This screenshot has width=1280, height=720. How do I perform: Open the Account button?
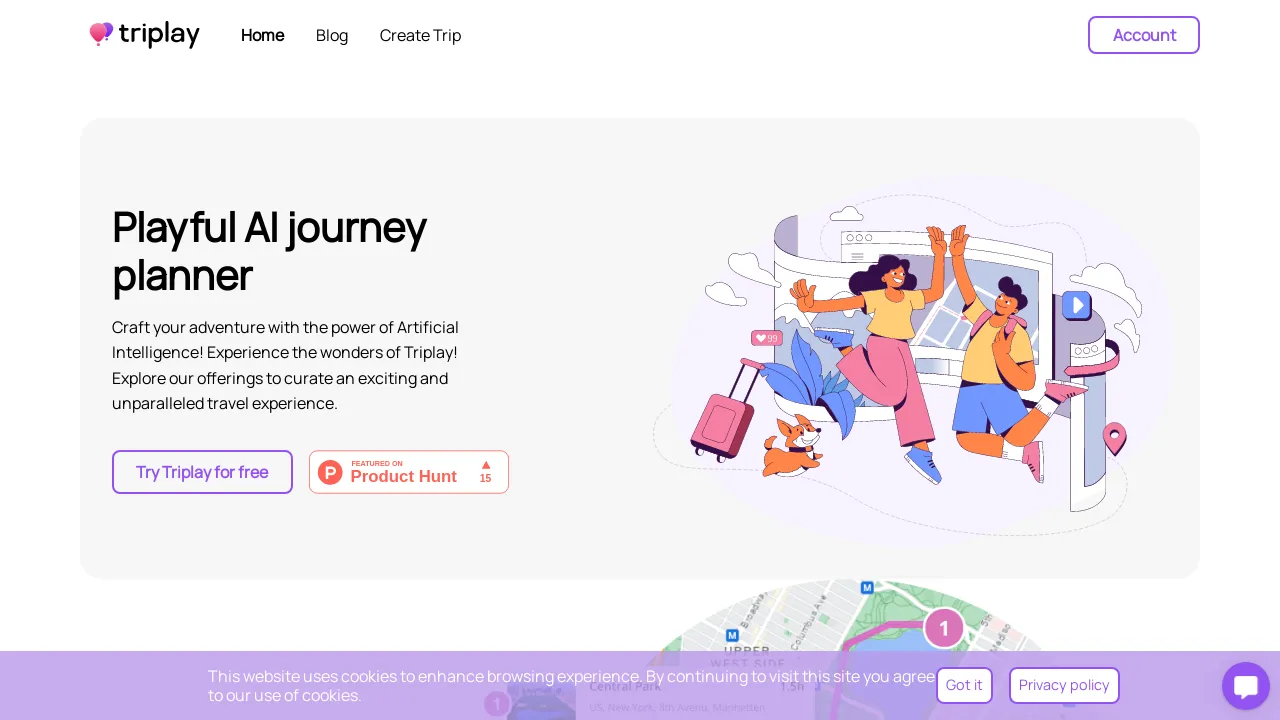1144,35
